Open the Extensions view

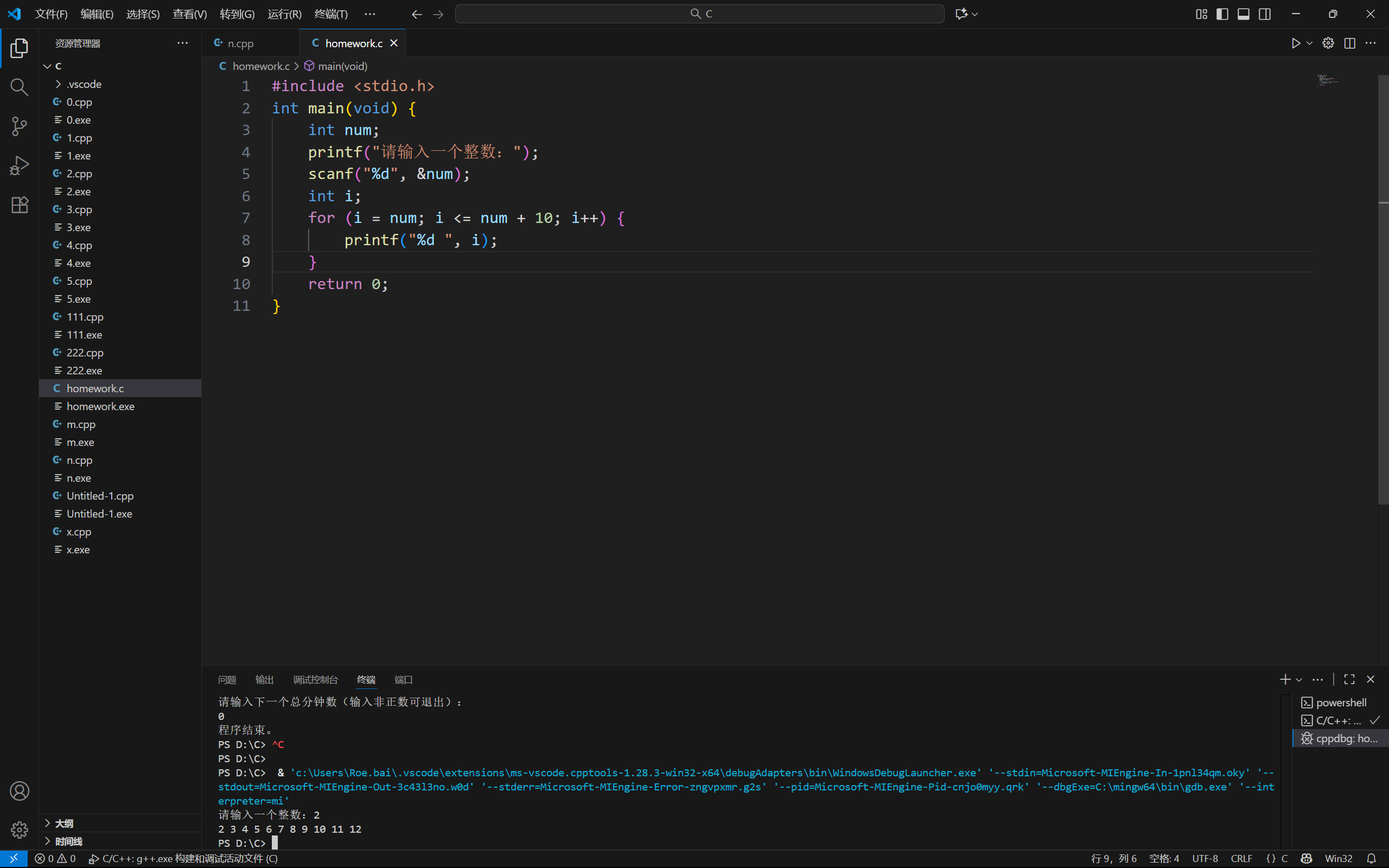pyautogui.click(x=19, y=205)
